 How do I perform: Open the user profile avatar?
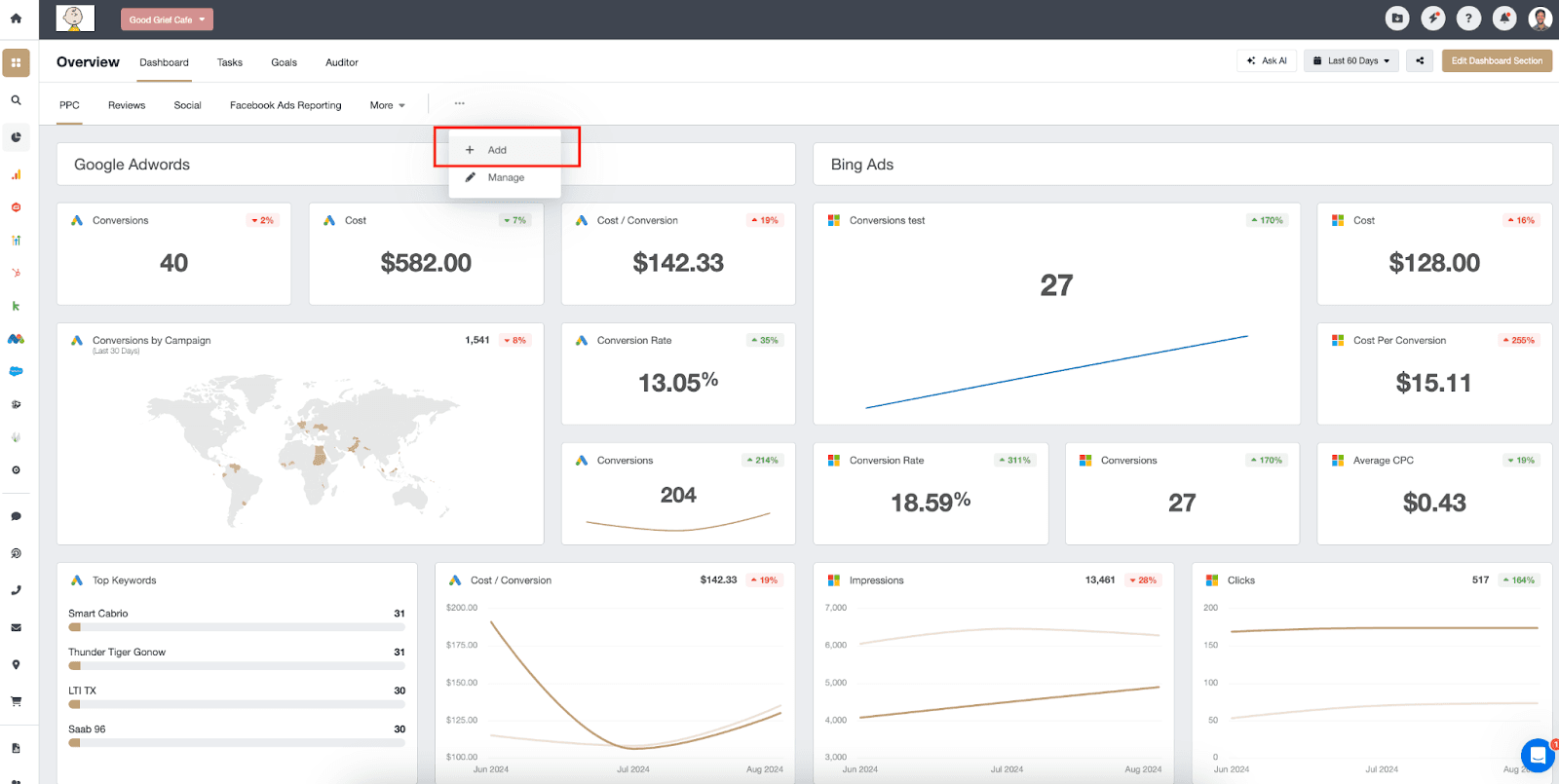pos(1540,19)
